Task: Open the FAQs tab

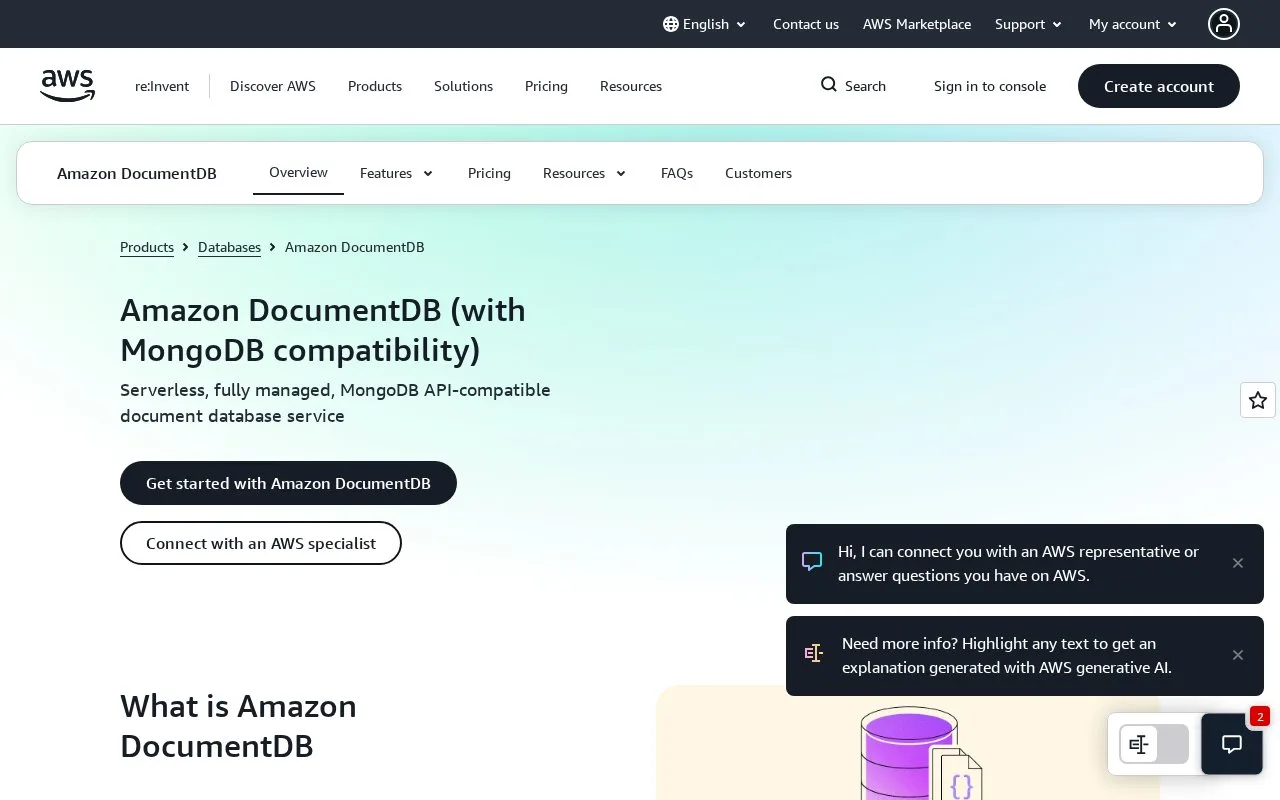Action: point(677,173)
